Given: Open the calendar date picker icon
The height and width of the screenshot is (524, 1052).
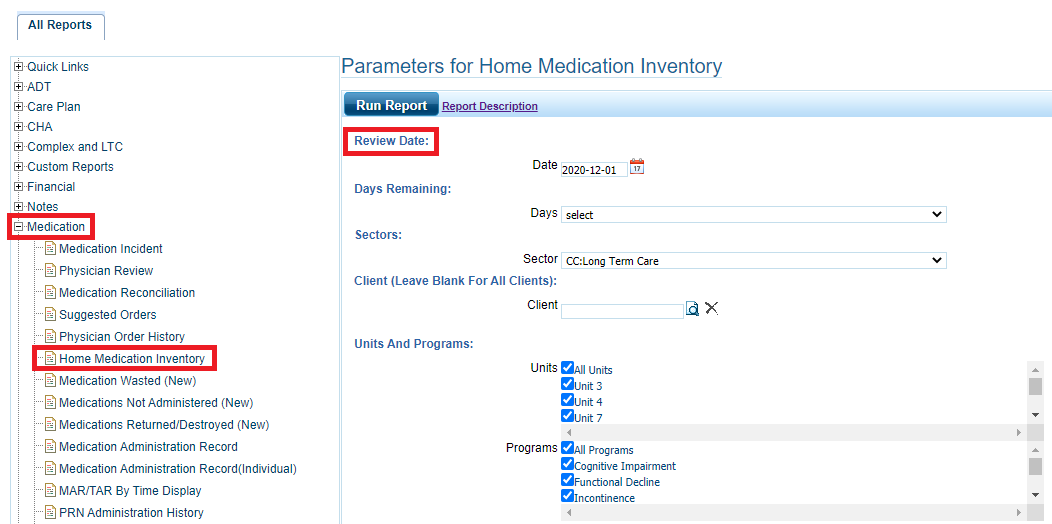Looking at the screenshot, I should pos(637,167).
